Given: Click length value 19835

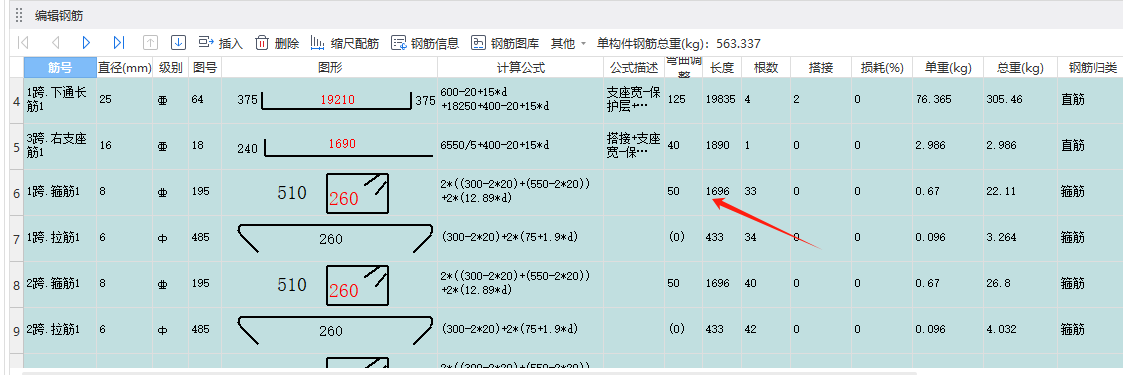Looking at the screenshot, I should pos(721,100).
